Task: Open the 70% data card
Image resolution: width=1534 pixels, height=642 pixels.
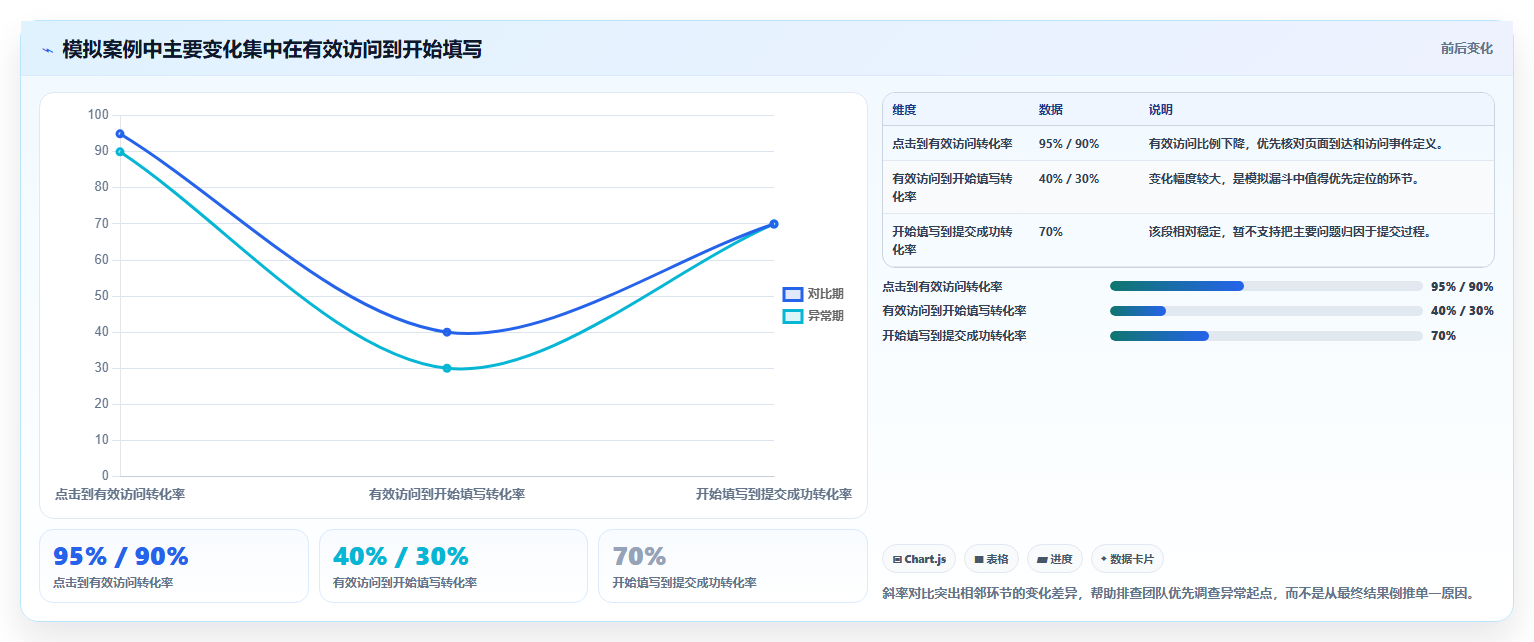Action: (733, 566)
